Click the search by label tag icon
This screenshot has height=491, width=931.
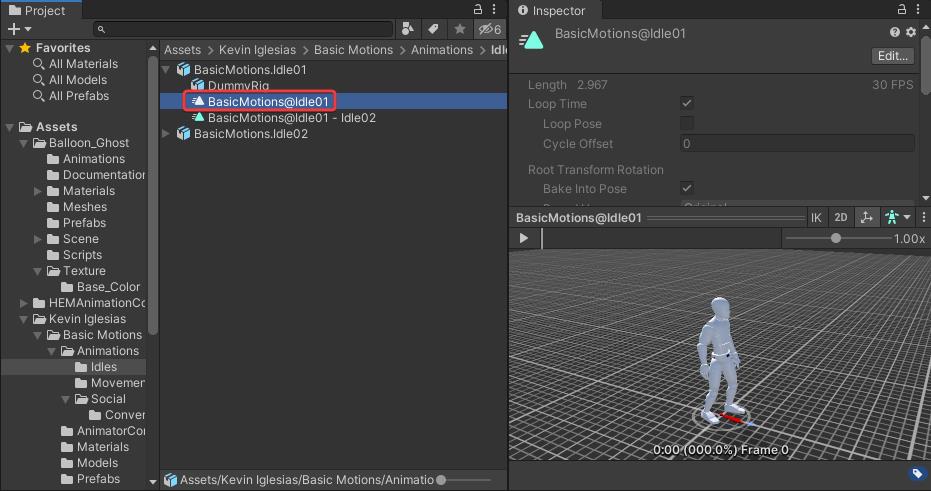click(x=434, y=29)
